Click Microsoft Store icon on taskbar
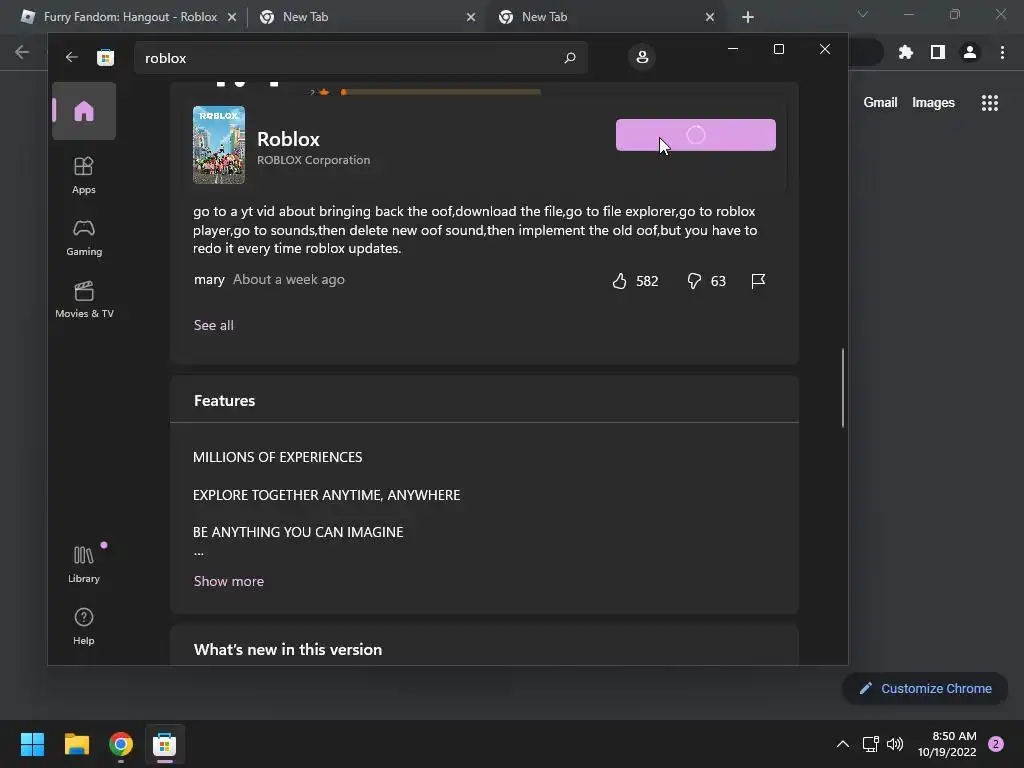 [165, 744]
